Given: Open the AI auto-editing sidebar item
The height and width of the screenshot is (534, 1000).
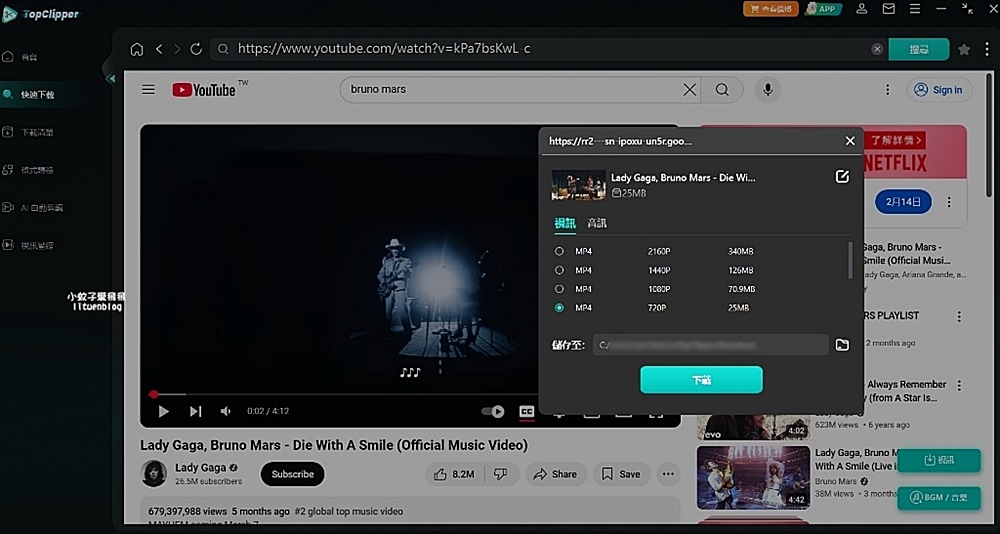Looking at the screenshot, I should point(33,207).
